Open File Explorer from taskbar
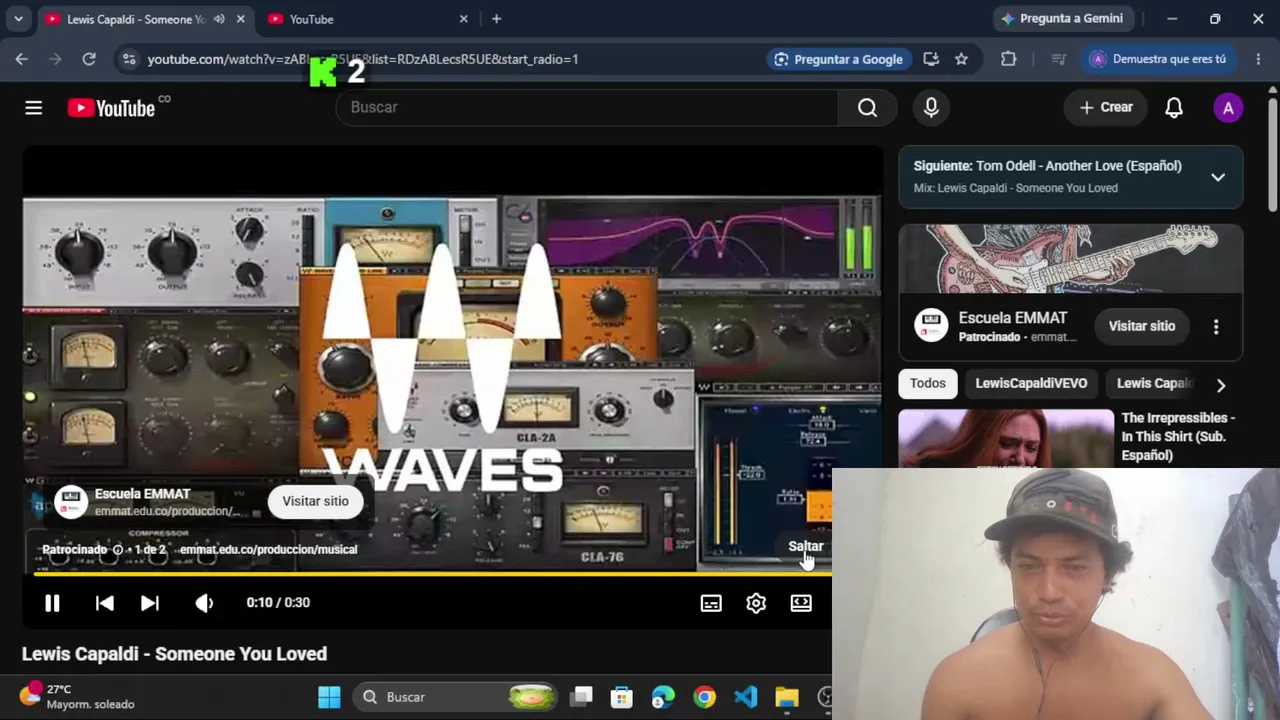The height and width of the screenshot is (720, 1280). point(787,697)
